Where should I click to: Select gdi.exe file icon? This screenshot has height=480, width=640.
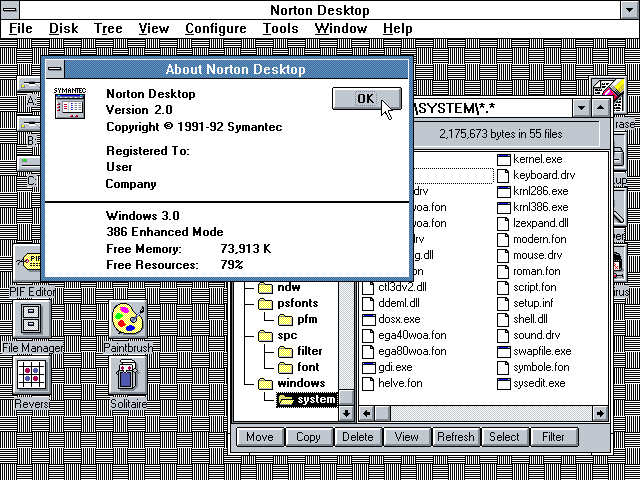coord(369,367)
